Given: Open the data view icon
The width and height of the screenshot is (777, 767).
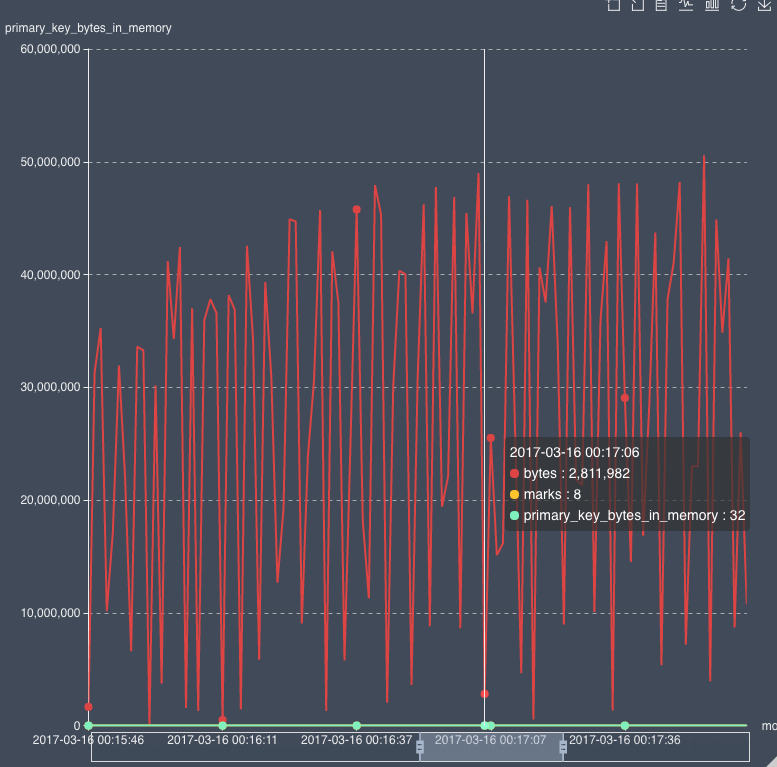Looking at the screenshot, I should click(661, 5).
